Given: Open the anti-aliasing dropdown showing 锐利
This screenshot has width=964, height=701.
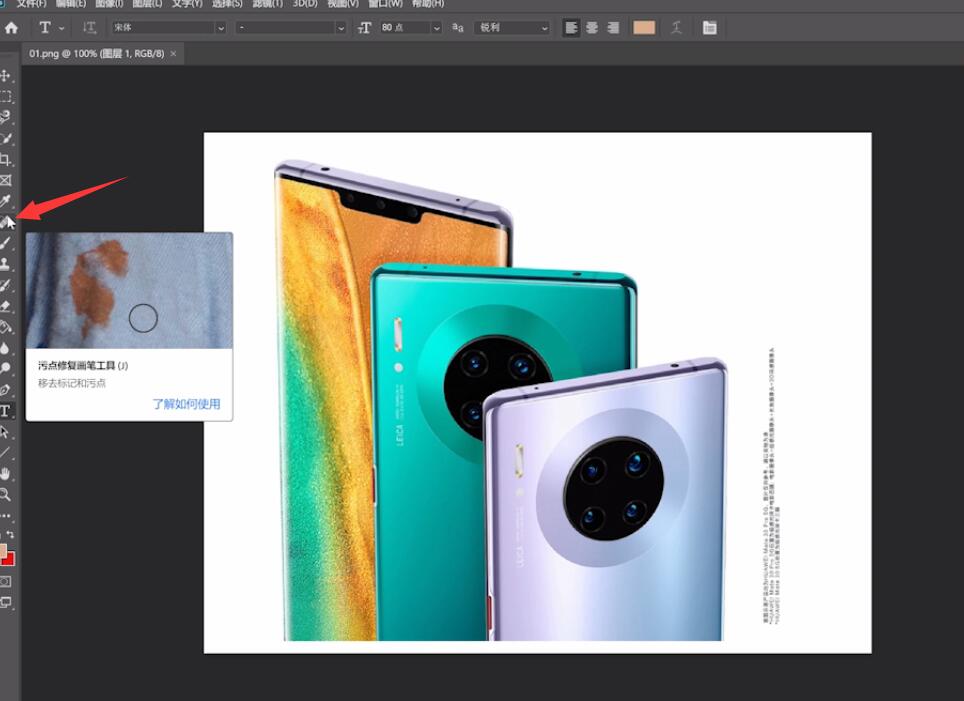Looking at the screenshot, I should (x=512, y=28).
